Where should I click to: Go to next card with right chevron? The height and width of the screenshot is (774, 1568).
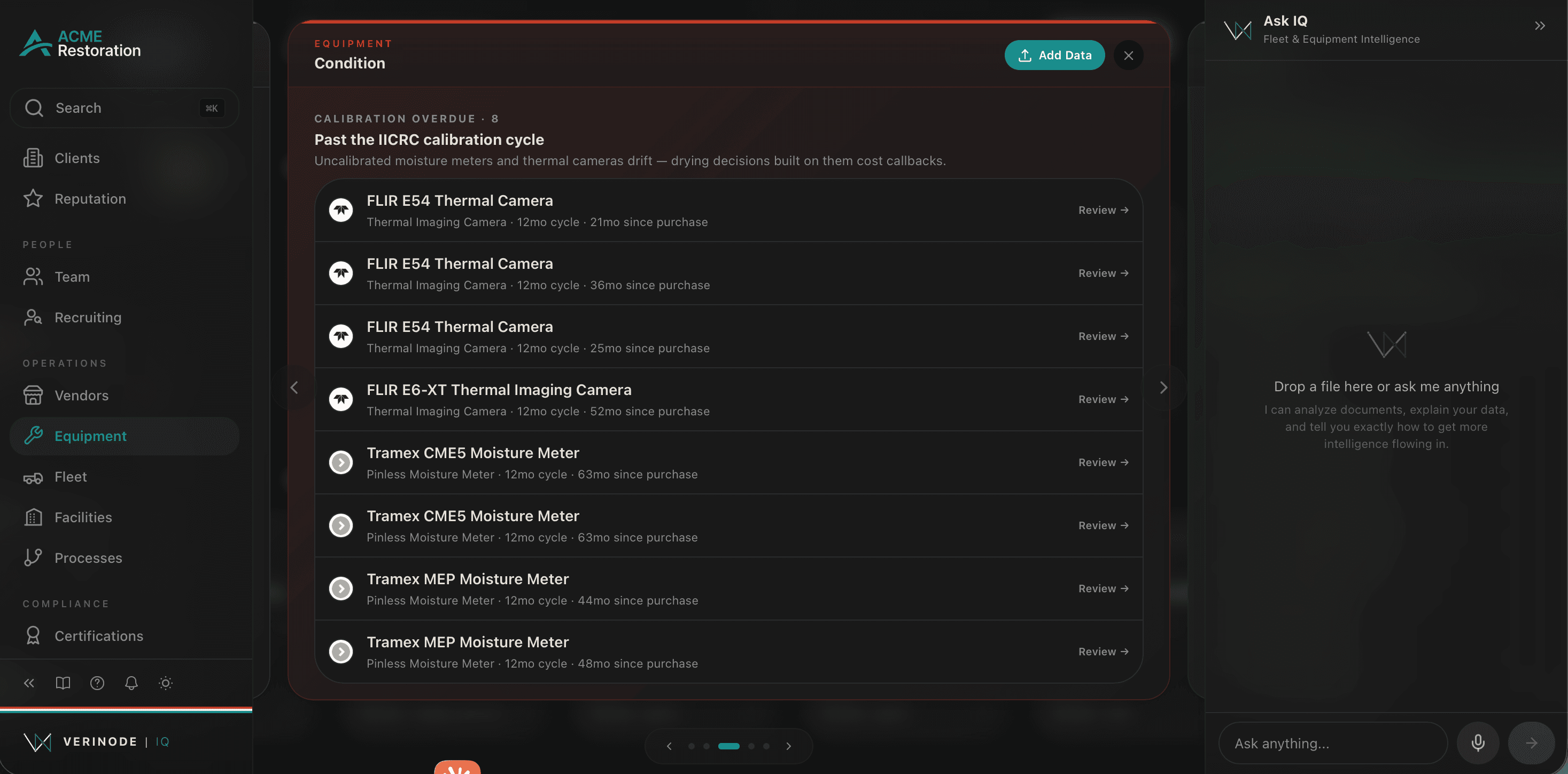1162,388
